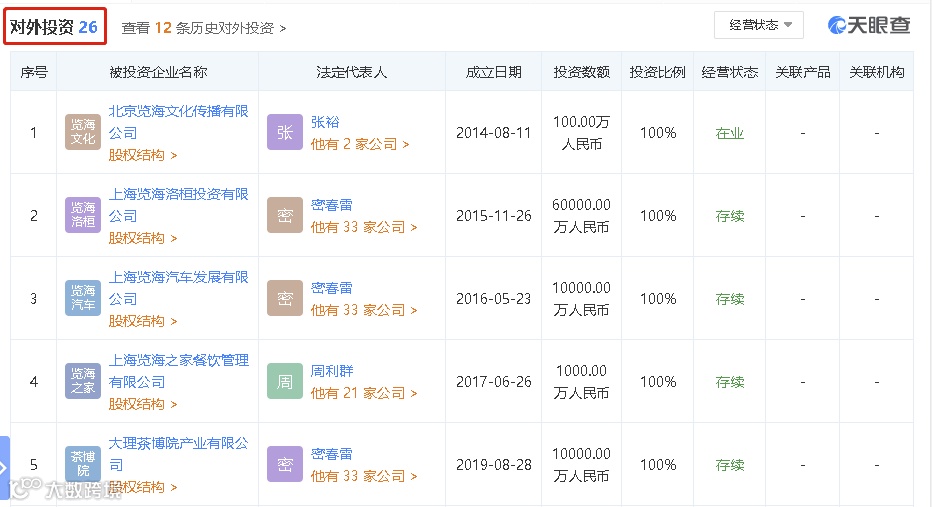Click the 被投资企业名称 column header
The image size is (932, 507).
point(158,72)
